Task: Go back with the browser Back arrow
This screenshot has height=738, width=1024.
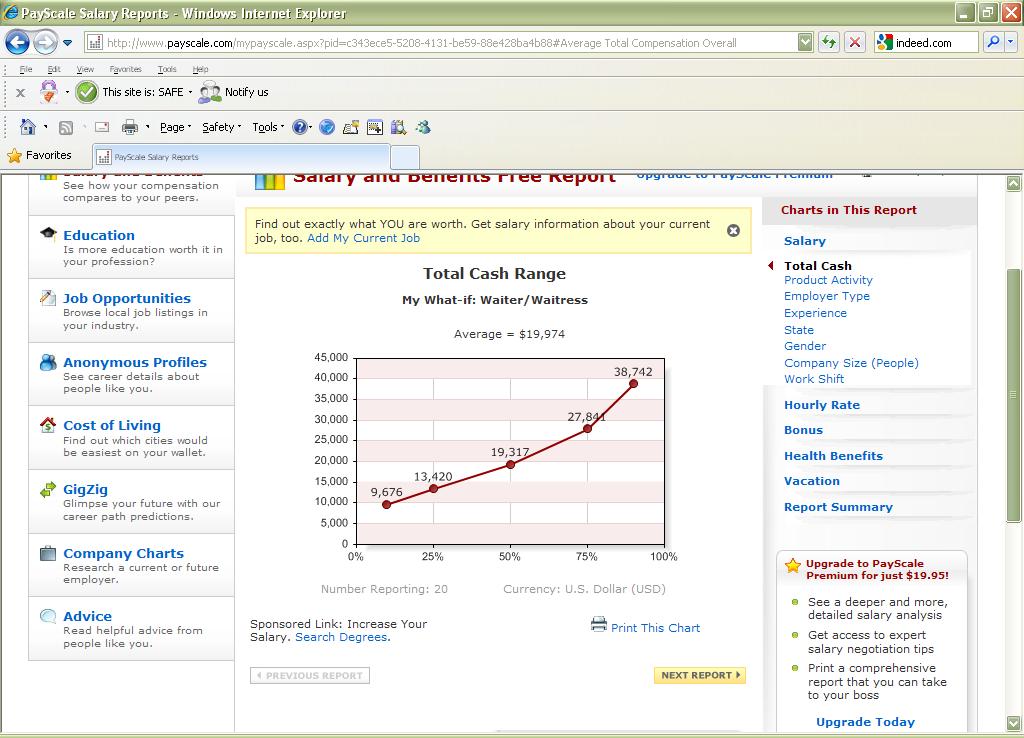Action: click(18, 42)
